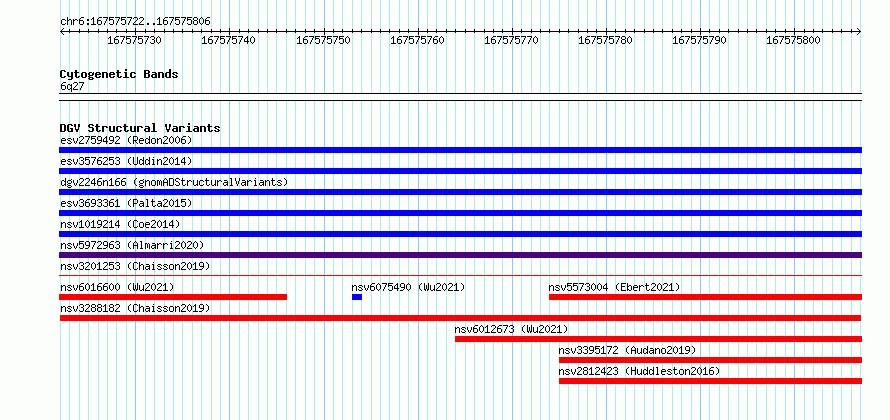Image resolution: width=890 pixels, height=420 pixels.
Task: Click the blue bar under esv3576253
Action: coord(460,171)
